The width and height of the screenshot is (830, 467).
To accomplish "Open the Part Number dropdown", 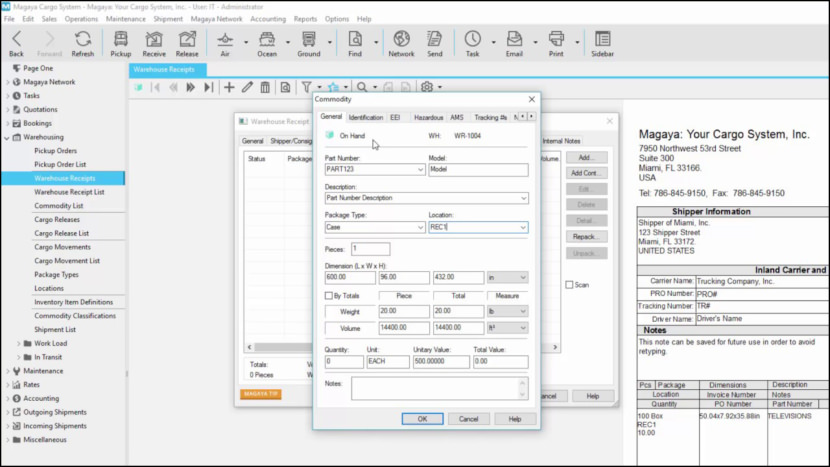I will point(420,170).
